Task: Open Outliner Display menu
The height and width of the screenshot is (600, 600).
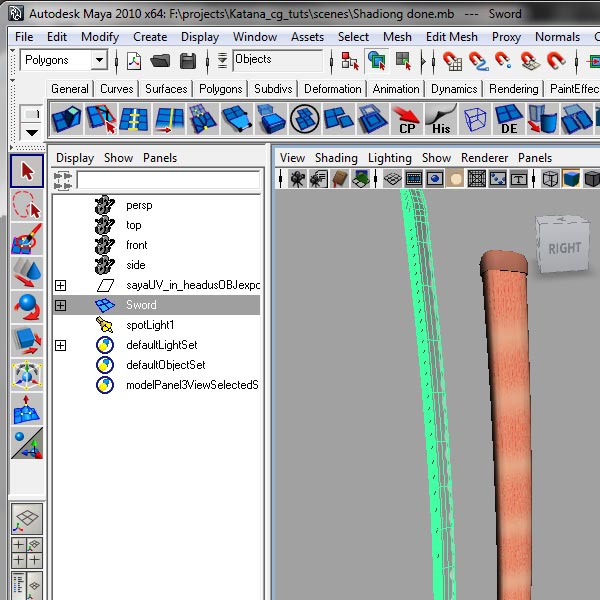Action: coord(75,158)
